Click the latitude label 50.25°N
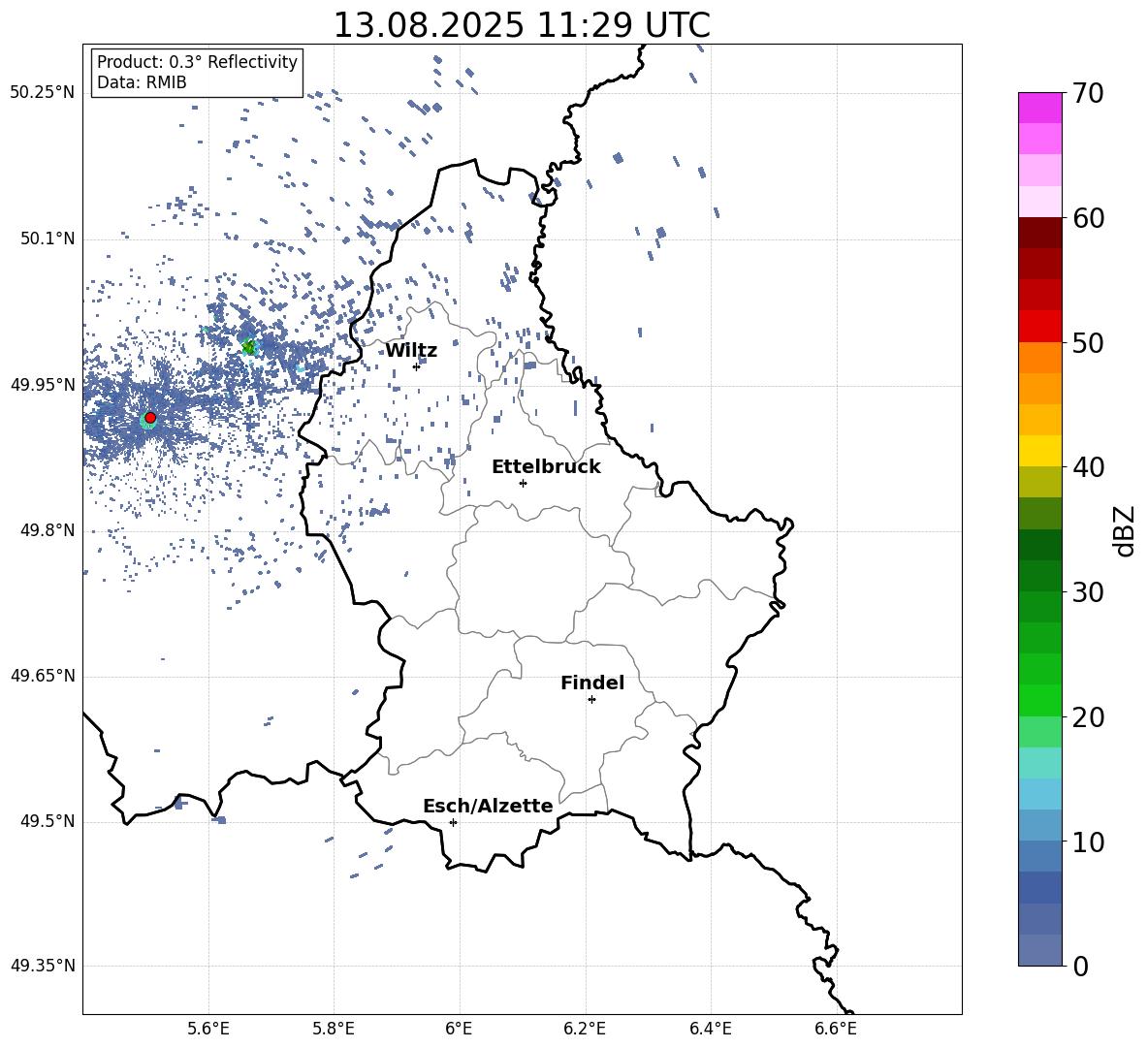The width and height of the screenshot is (1148, 1048). tap(43, 93)
